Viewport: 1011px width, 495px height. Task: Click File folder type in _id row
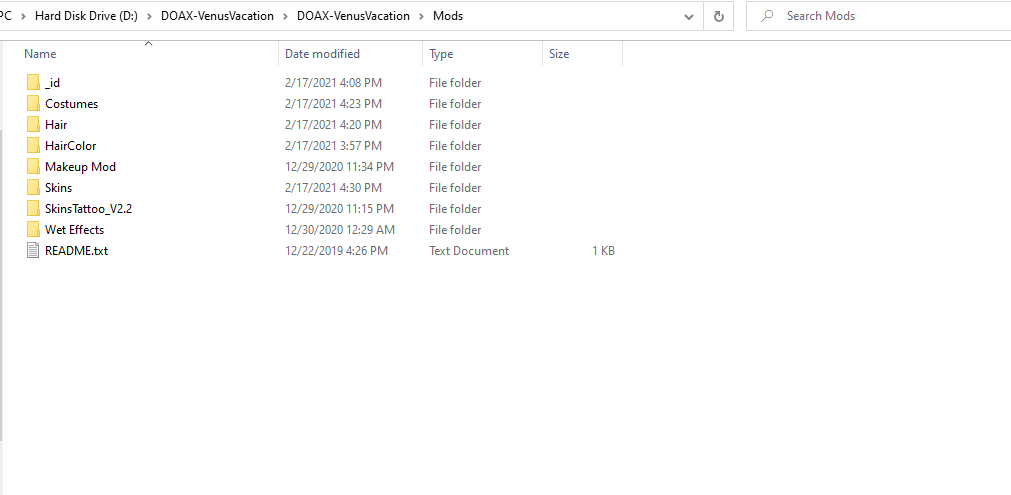[455, 83]
